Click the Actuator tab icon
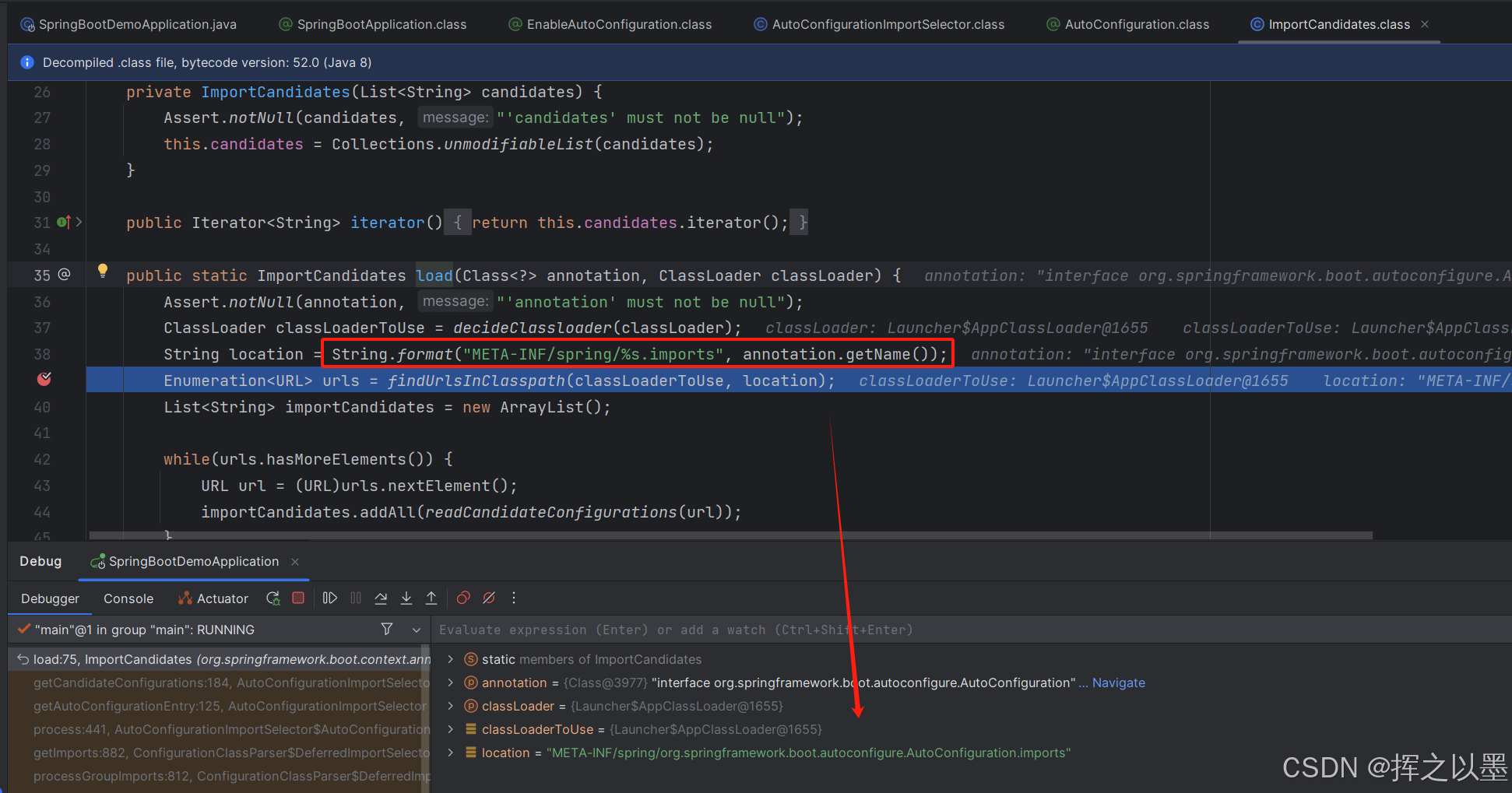Viewport: 1512px width, 793px height. [185, 598]
